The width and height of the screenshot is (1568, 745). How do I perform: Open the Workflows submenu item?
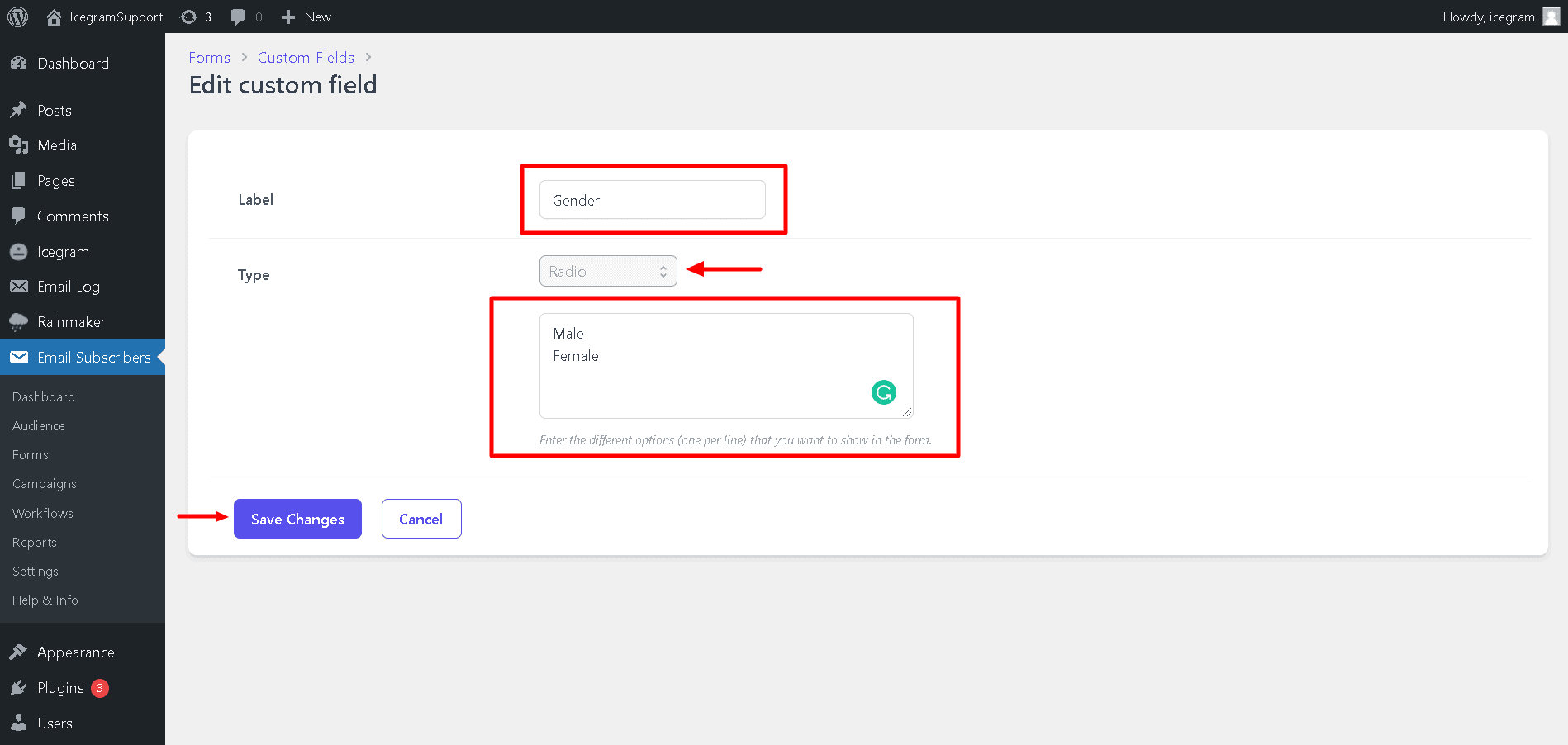tap(43, 514)
